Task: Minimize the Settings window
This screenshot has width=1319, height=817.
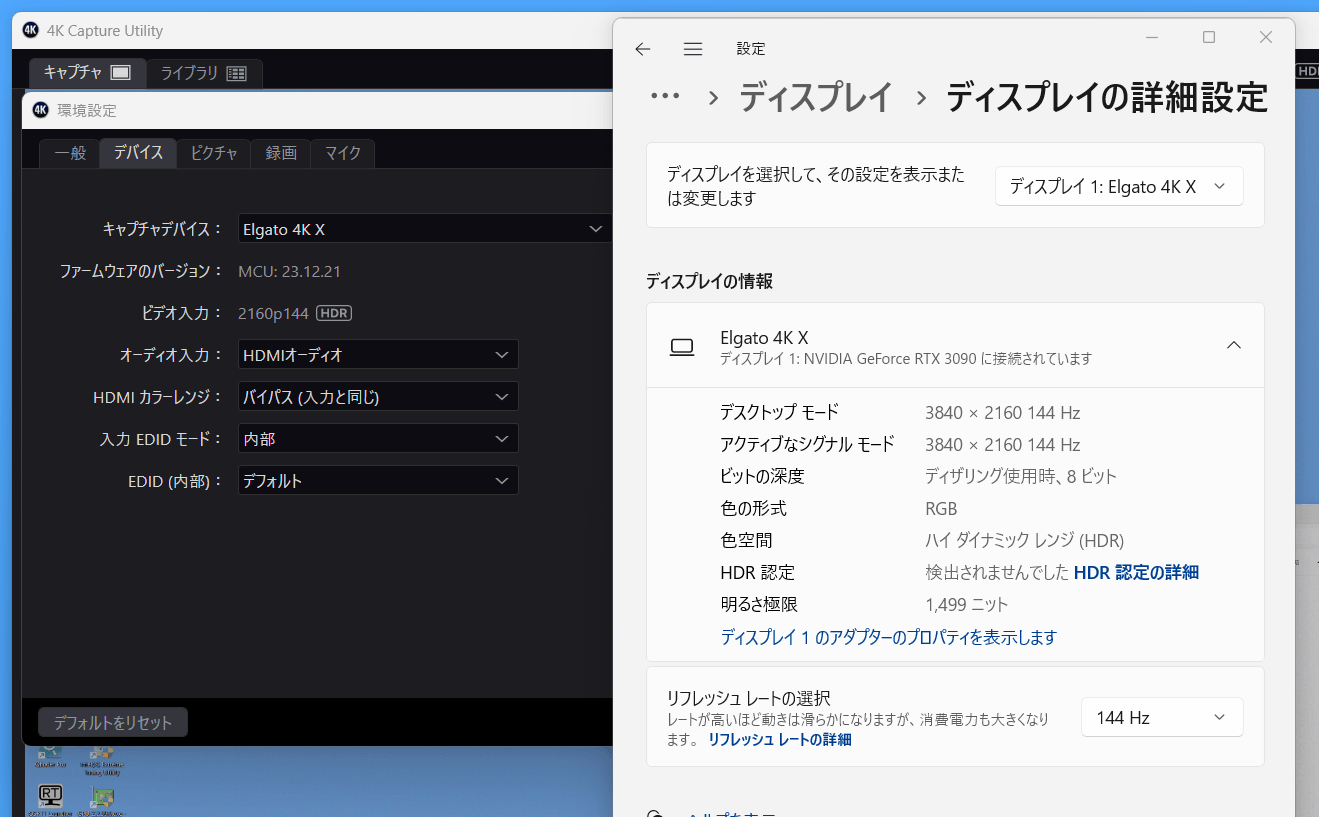Action: click(x=1152, y=37)
